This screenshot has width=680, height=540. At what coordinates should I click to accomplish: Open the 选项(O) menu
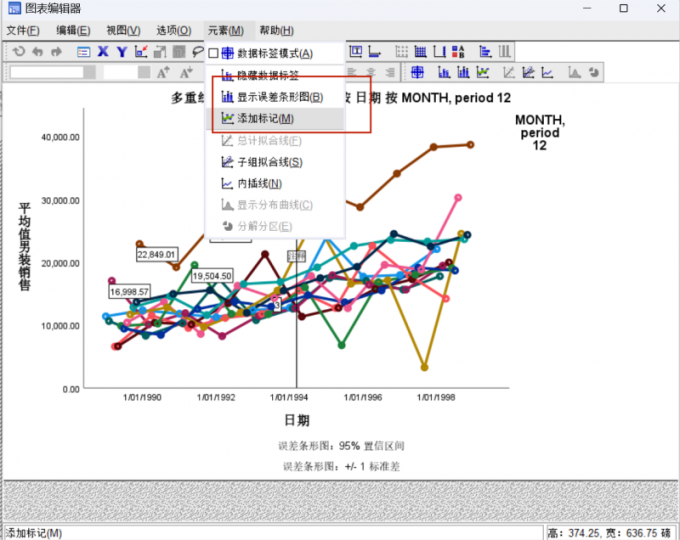tap(174, 30)
